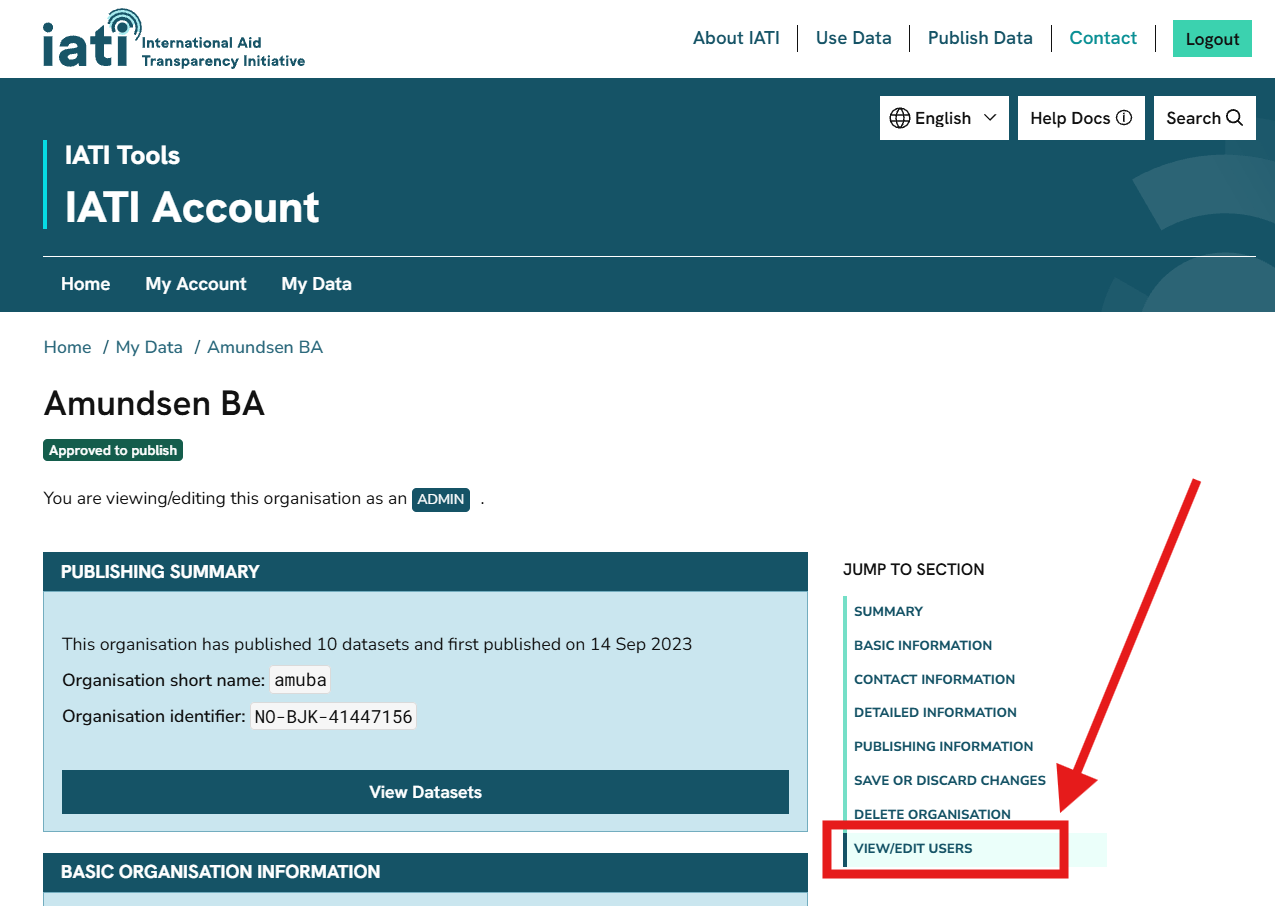Open the About IATI menu
This screenshot has width=1275, height=906.
[x=736, y=38]
